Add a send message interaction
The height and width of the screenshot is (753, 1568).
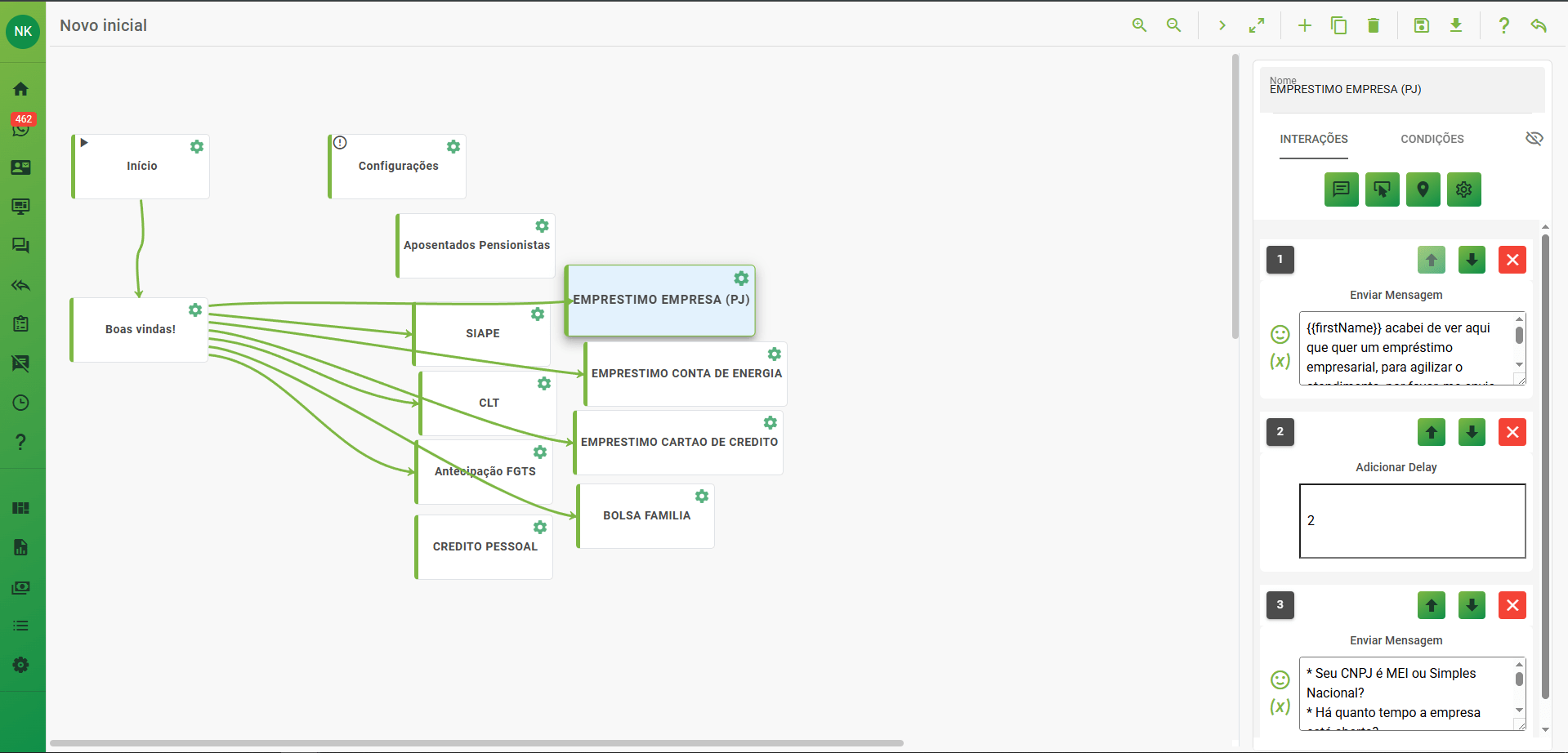point(1341,189)
